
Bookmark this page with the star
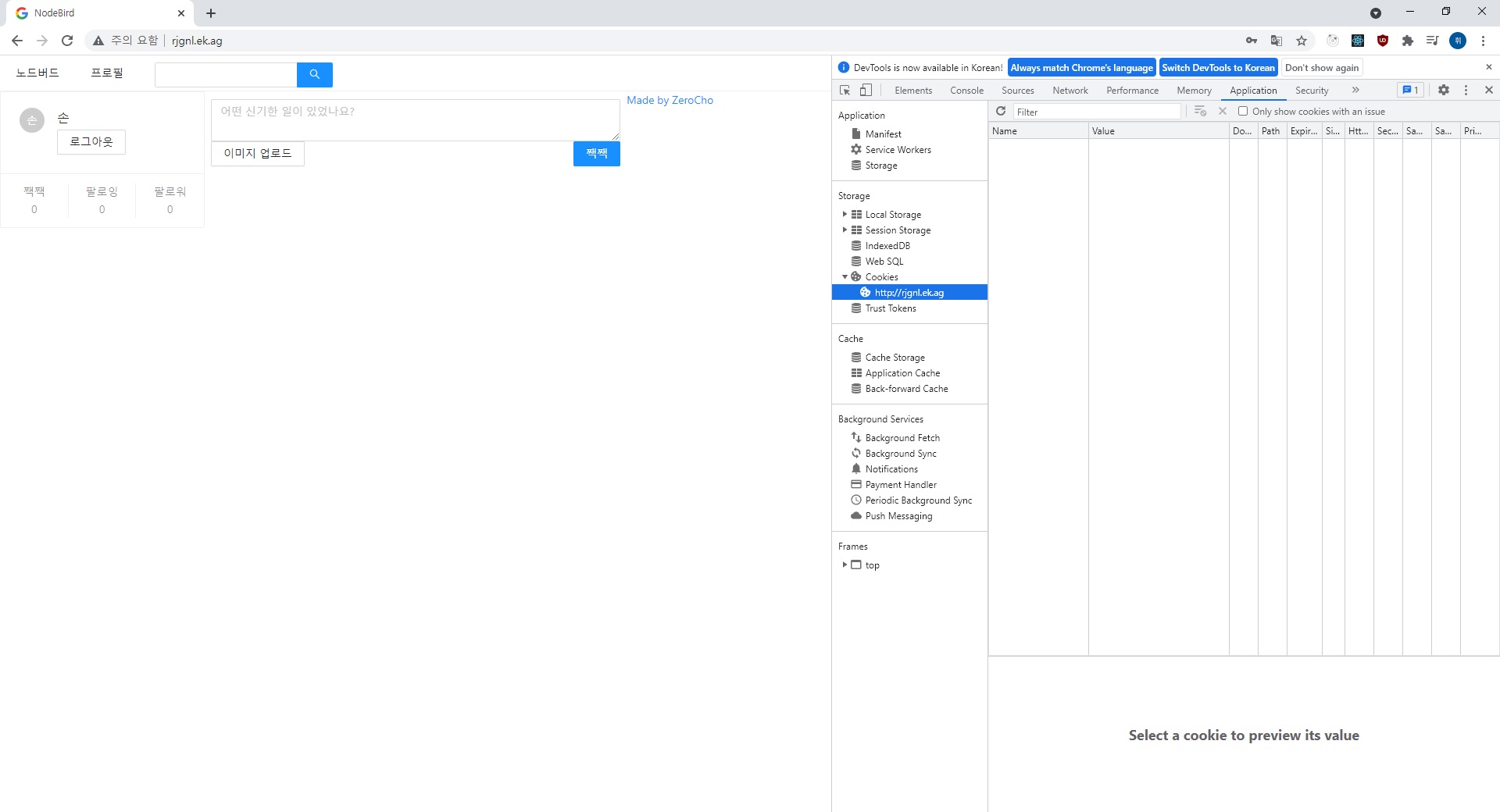pos(1302,41)
